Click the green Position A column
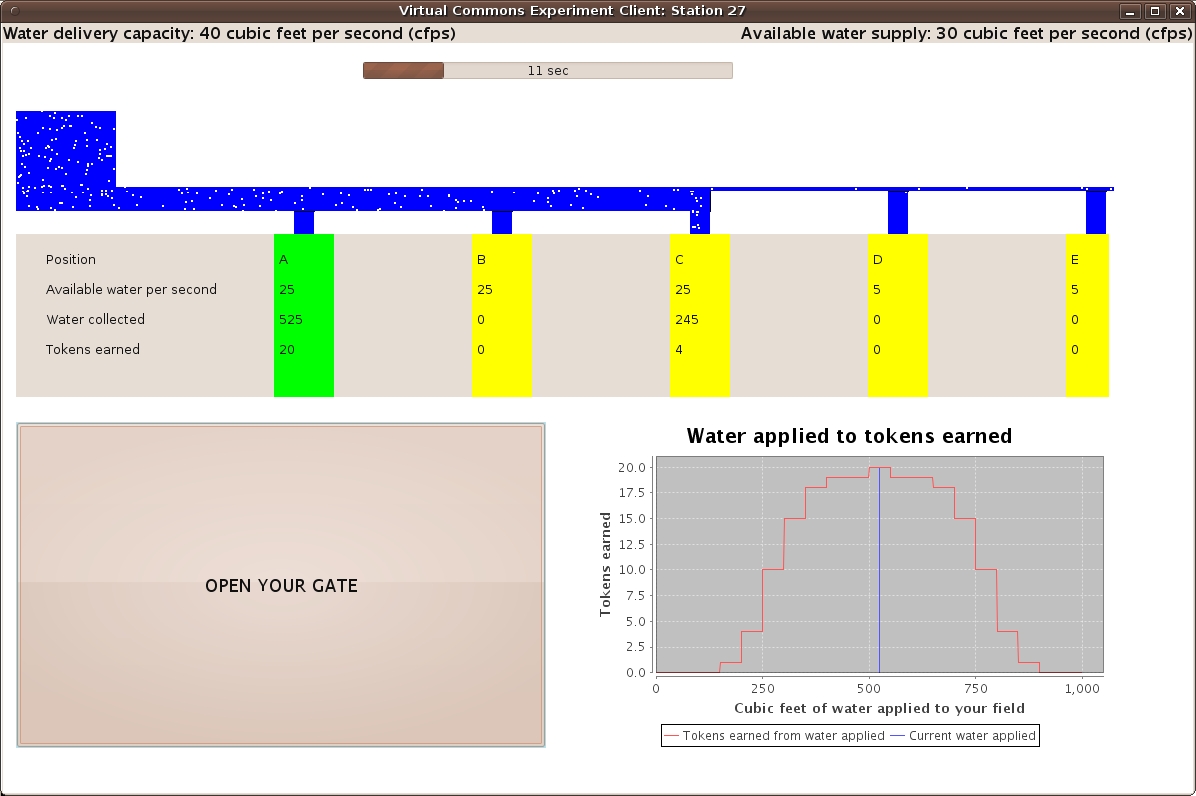The image size is (1196, 796). tap(303, 315)
